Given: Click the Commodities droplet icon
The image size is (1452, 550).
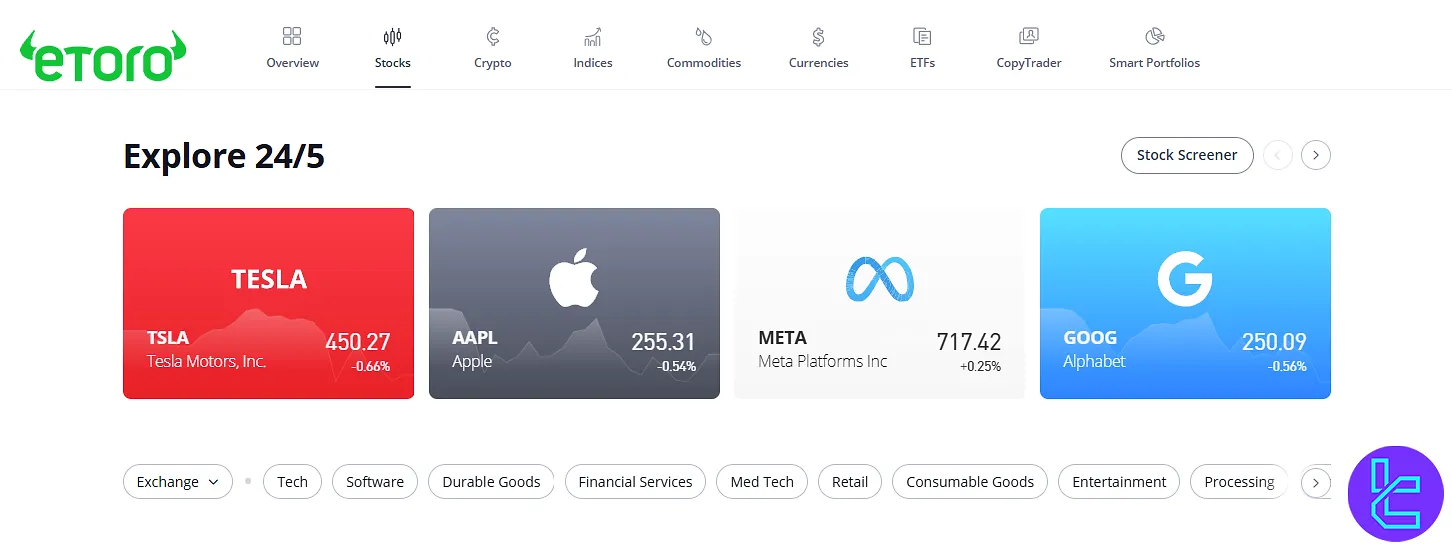Looking at the screenshot, I should [x=704, y=37].
